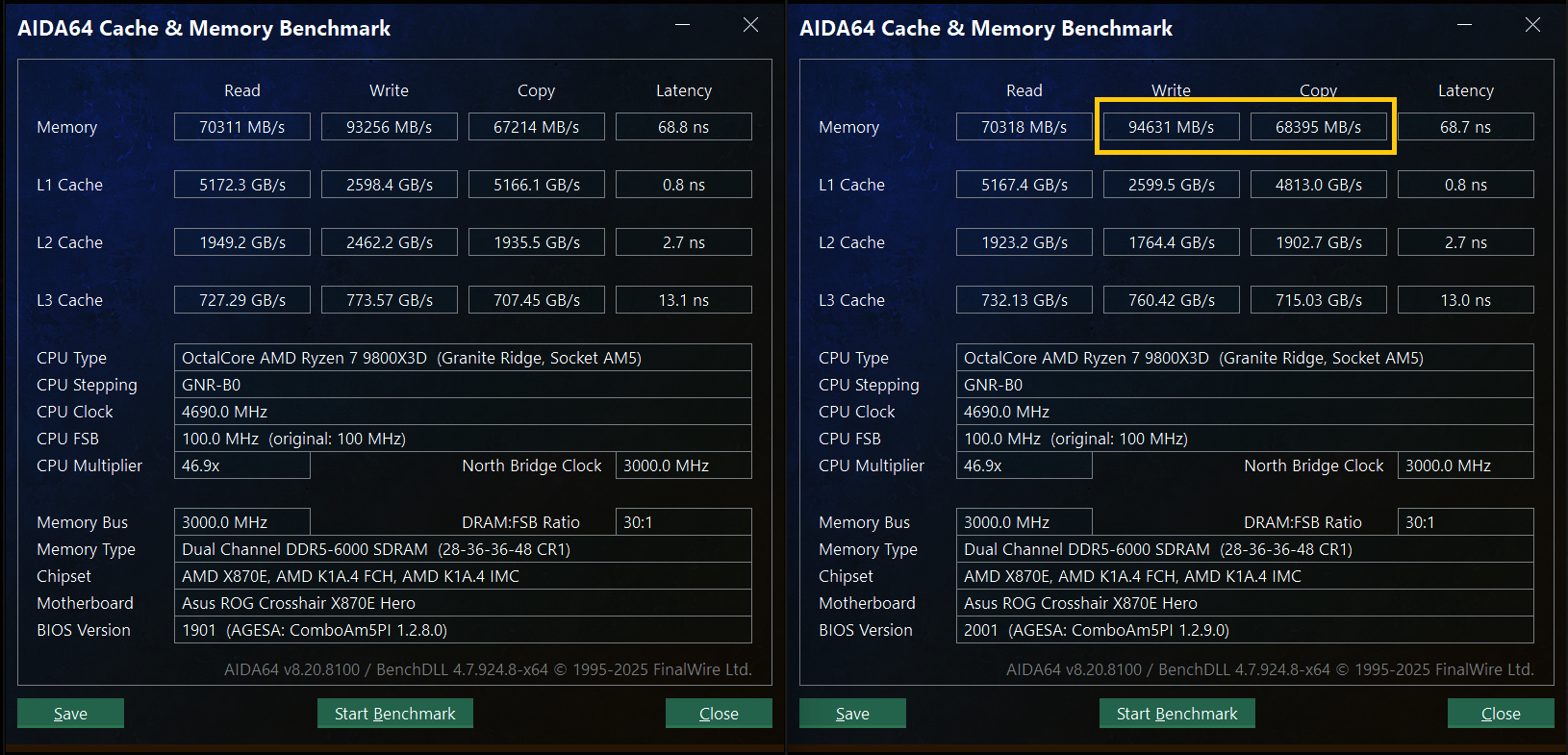
Task: Click L1 Cache Write value 2598.4 GB/s
Action: (390, 185)
